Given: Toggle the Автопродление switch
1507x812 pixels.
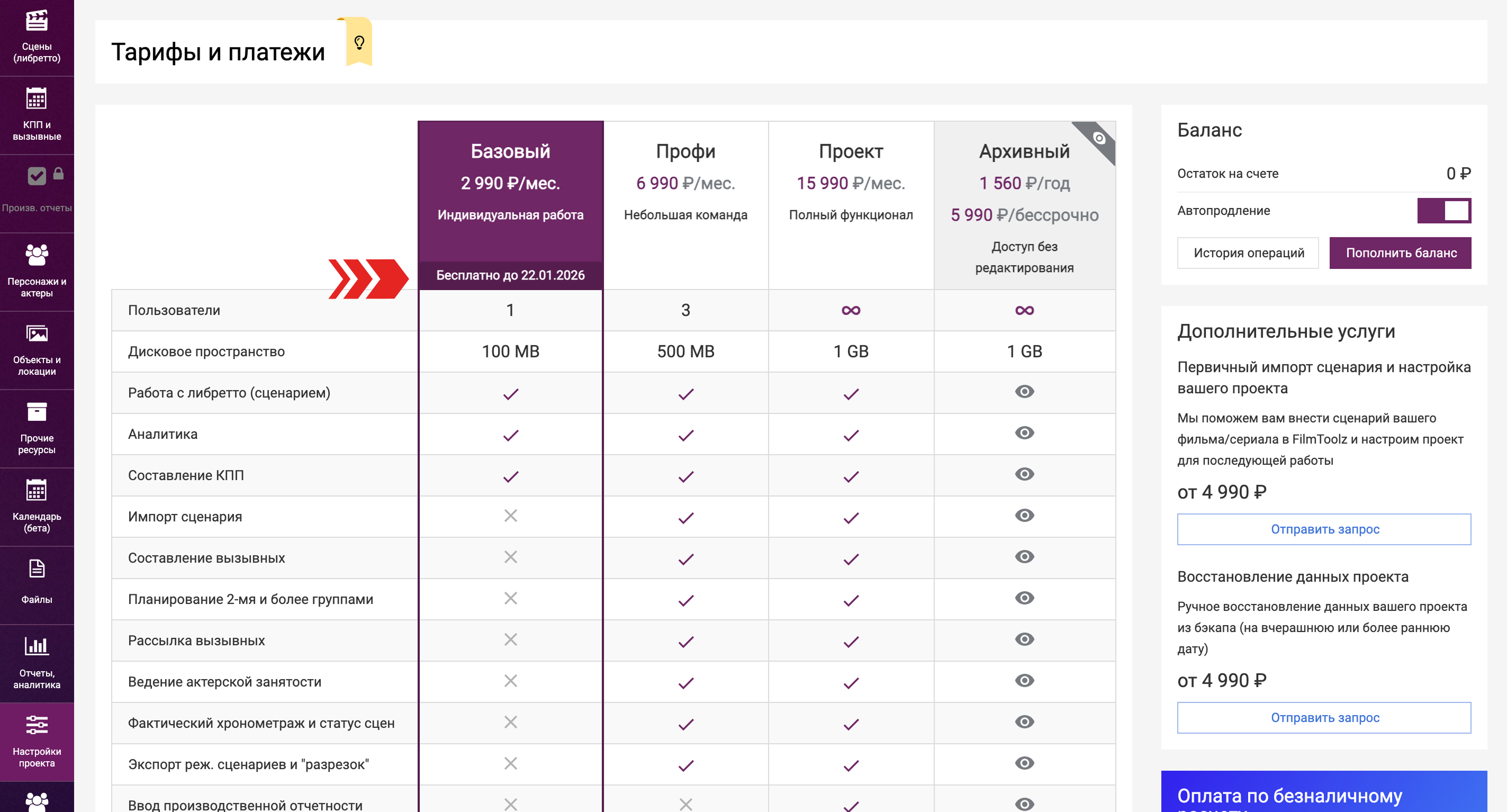Looking at the screenshot, I should tap(1443, 211).
